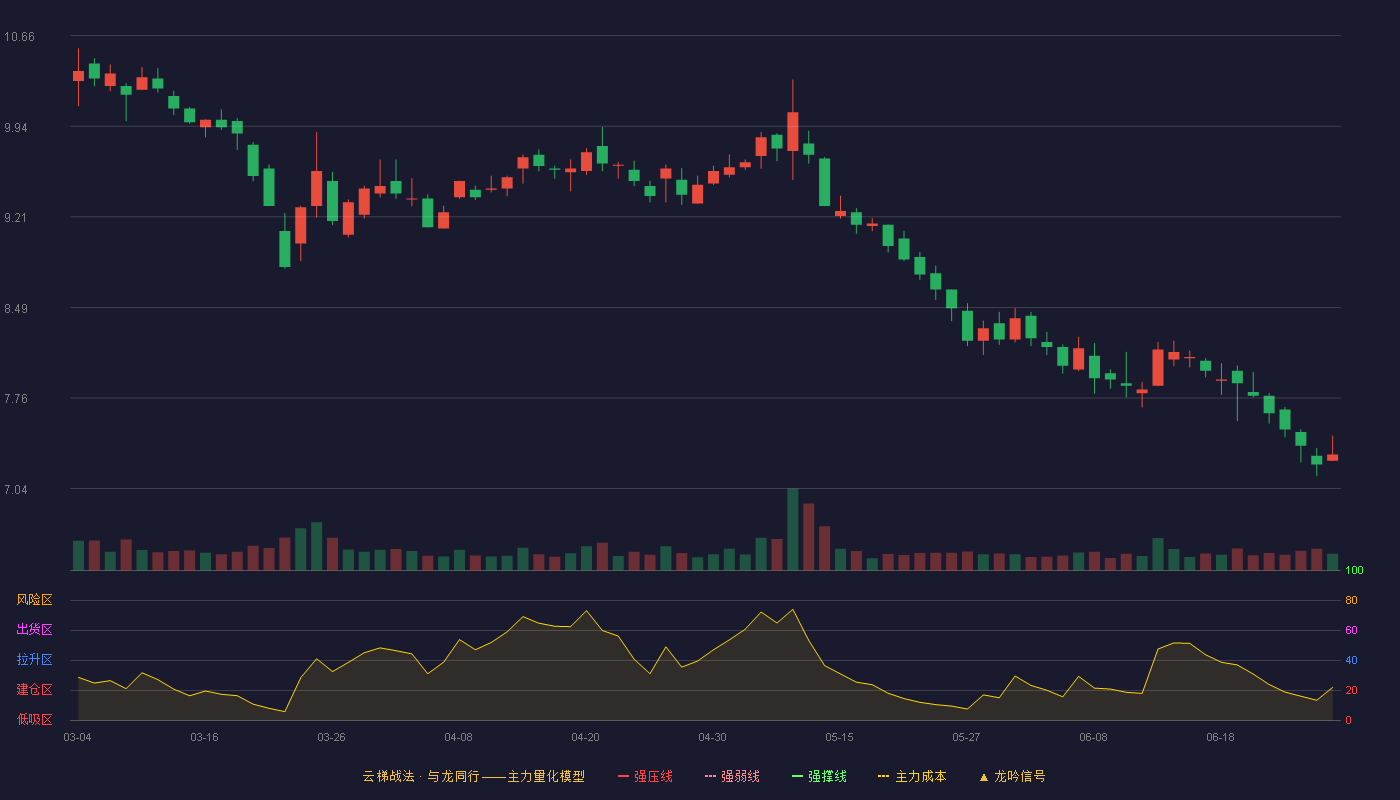
Task: Click the red 0 indicator axis value
Action: pyautogui.click(x=1348, y=720)
